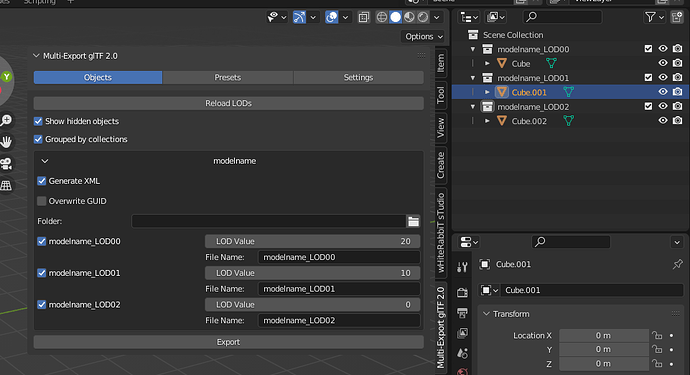This screenshot has width=690, height=375.
Task: Select solid viewport shading mode
Action: coord(396,17)
